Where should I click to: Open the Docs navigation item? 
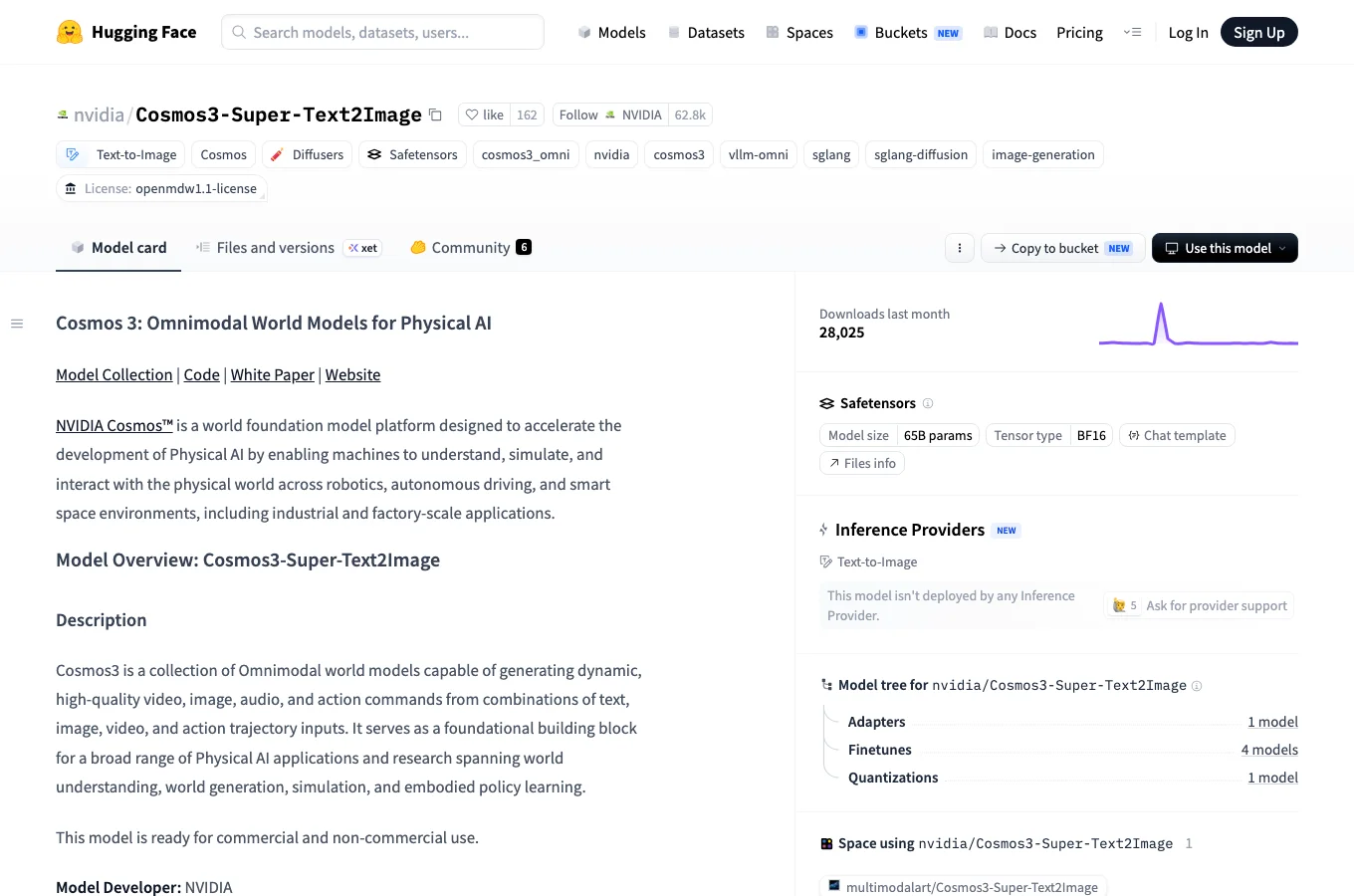tap(1010, 33)
